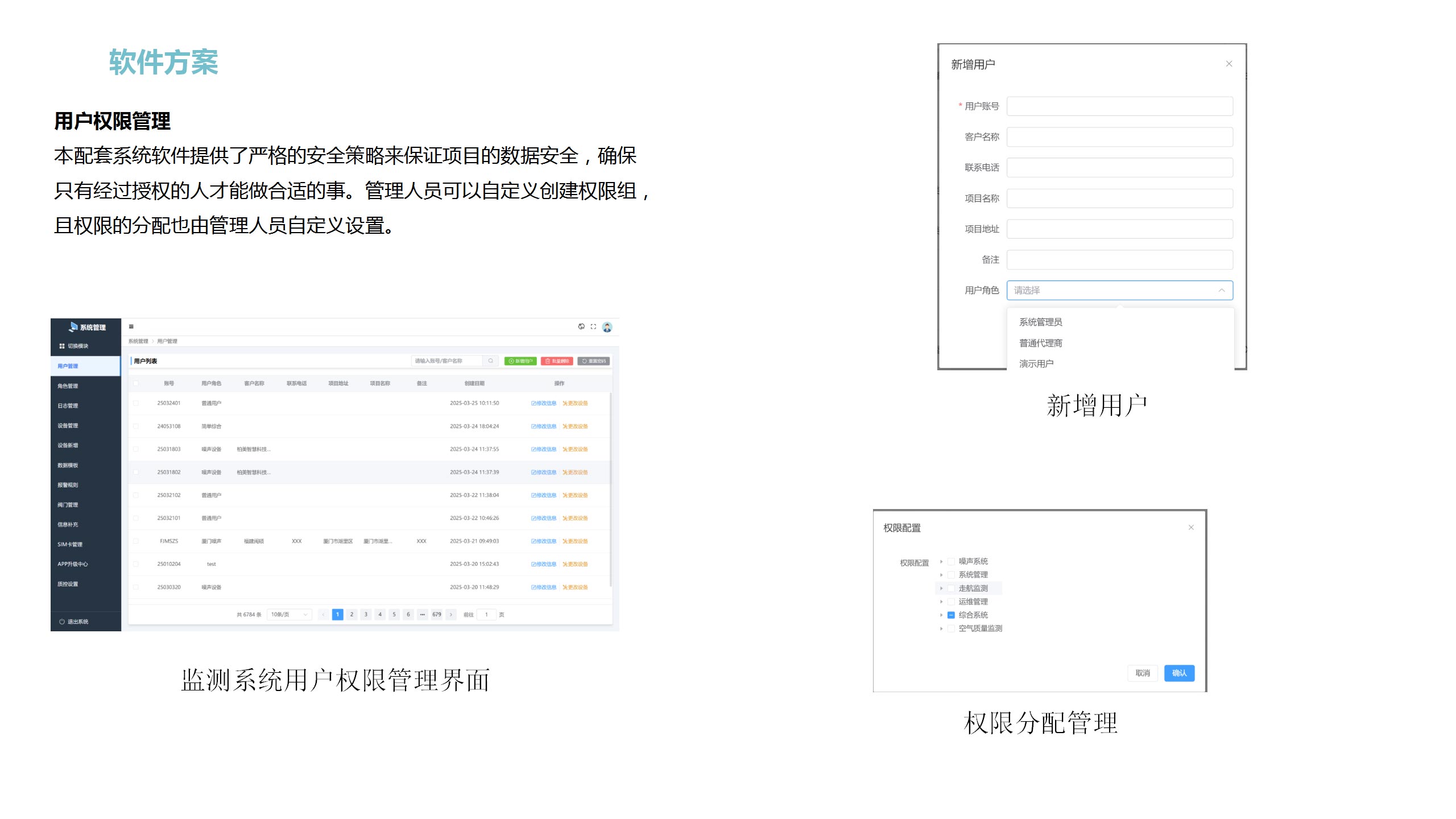Check the 空气质量监测 permission checkbox
The height and width of the screenshot is (819, 1456).
click(951, 628)
